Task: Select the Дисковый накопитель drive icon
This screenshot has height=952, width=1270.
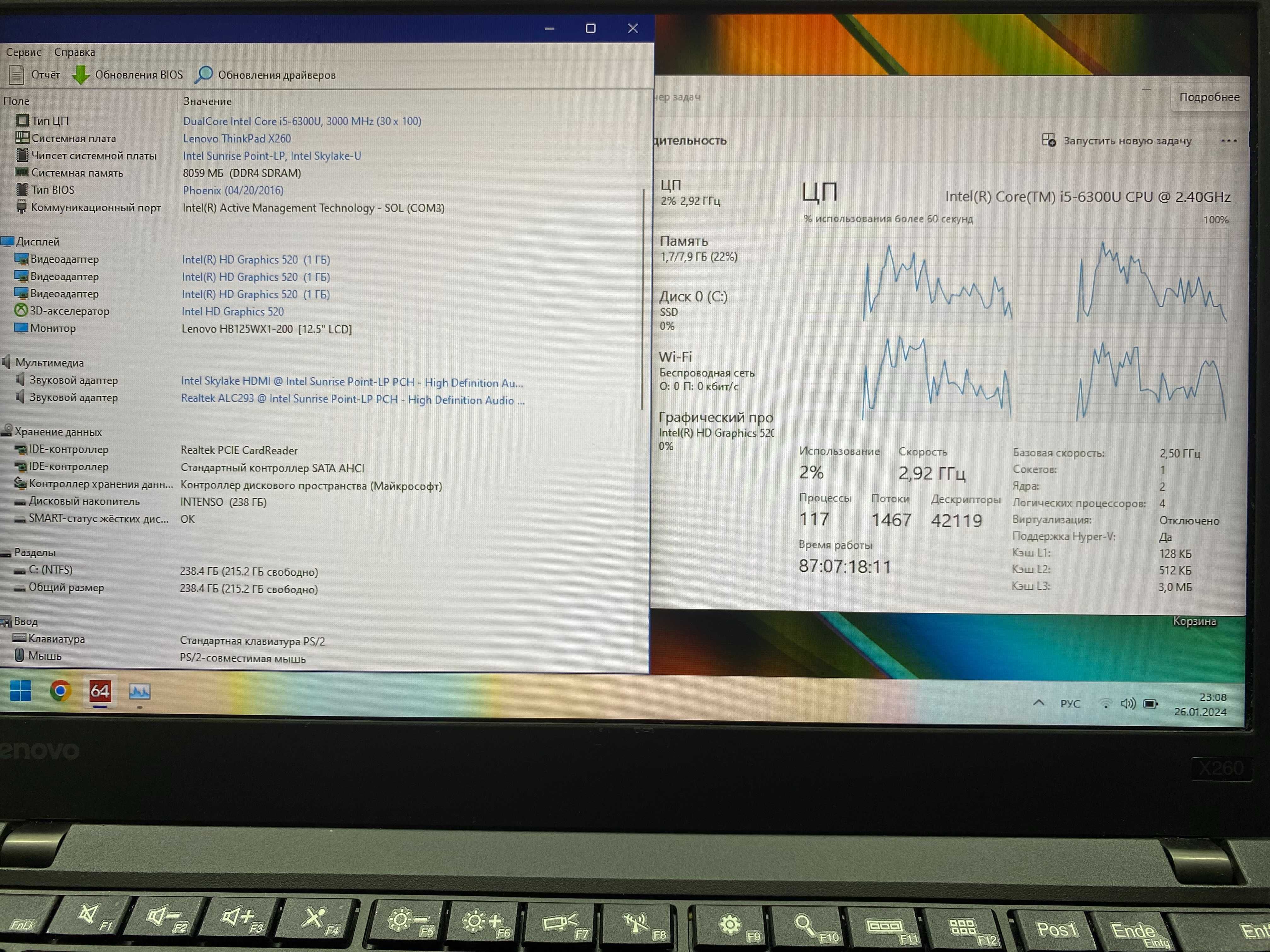Action: pyautogui.click(x=20, y=501)
